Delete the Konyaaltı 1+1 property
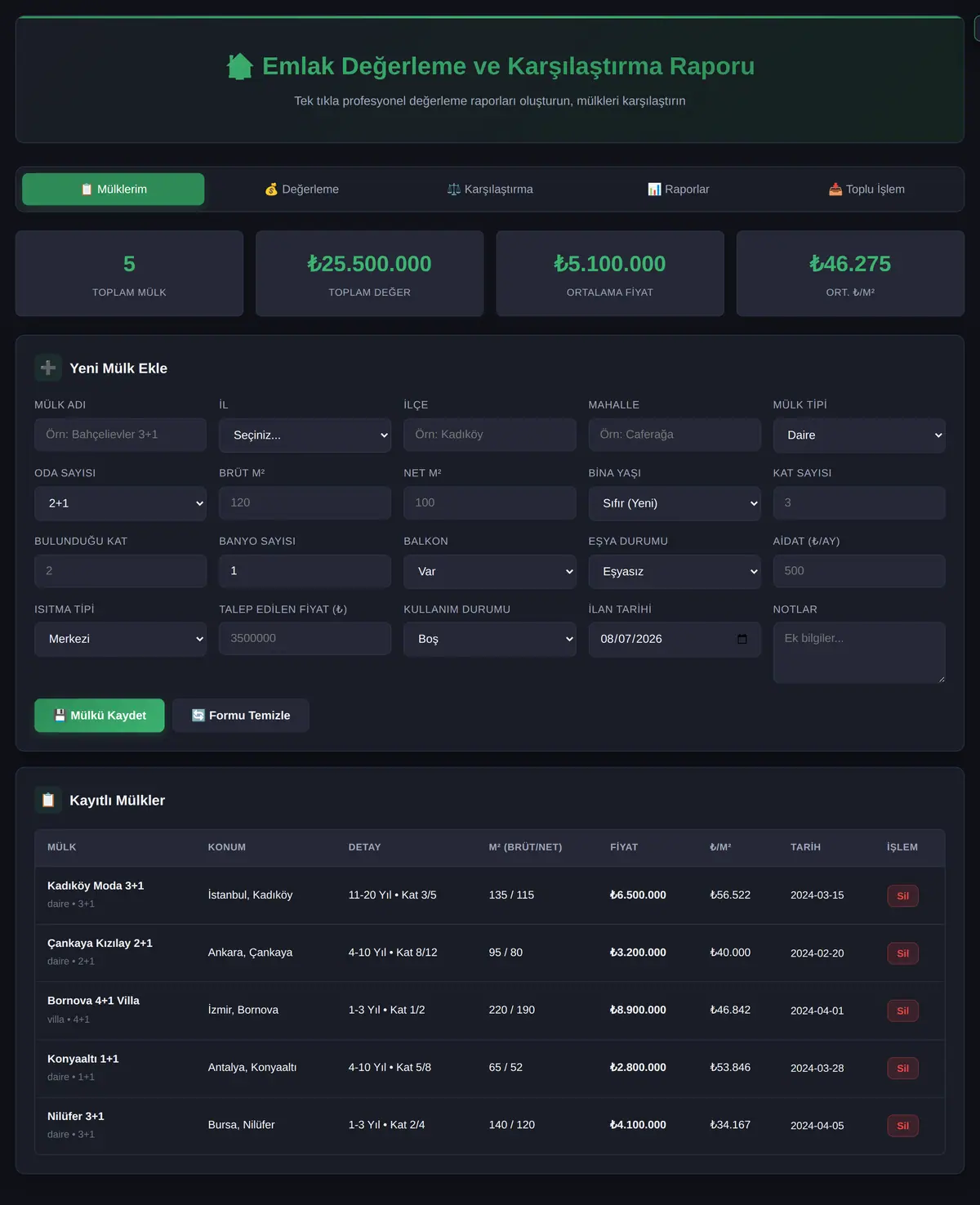This screenshot has height=1205, width=980. pos(903,1069)
